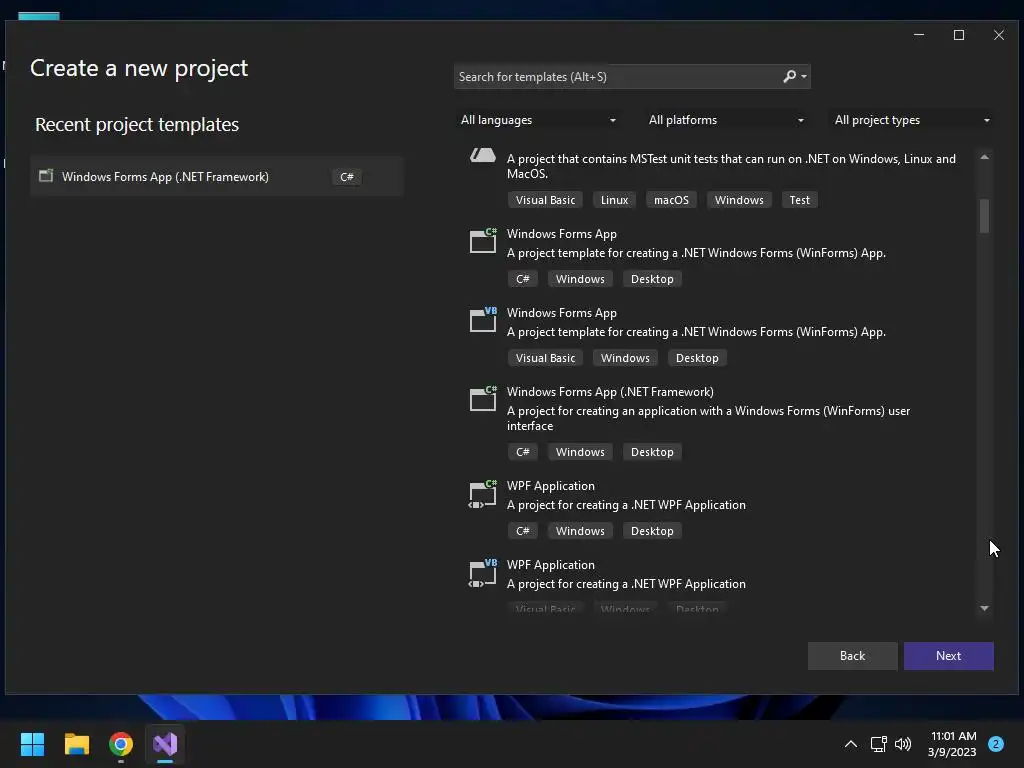Screen dimensions: 1024x768
Task: Open the Windows Start menu
Action: [x=32, y=744]
